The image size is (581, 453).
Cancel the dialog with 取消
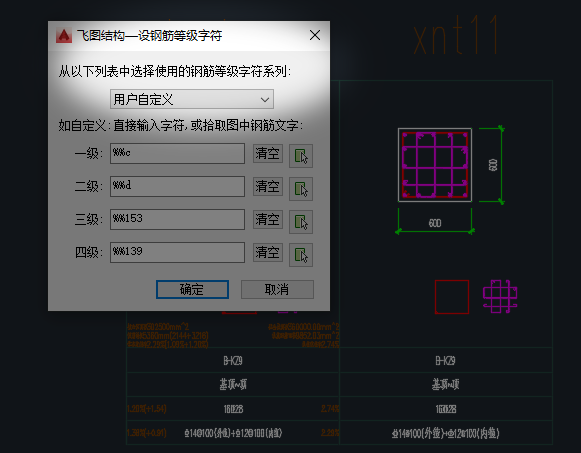(277, 289)
